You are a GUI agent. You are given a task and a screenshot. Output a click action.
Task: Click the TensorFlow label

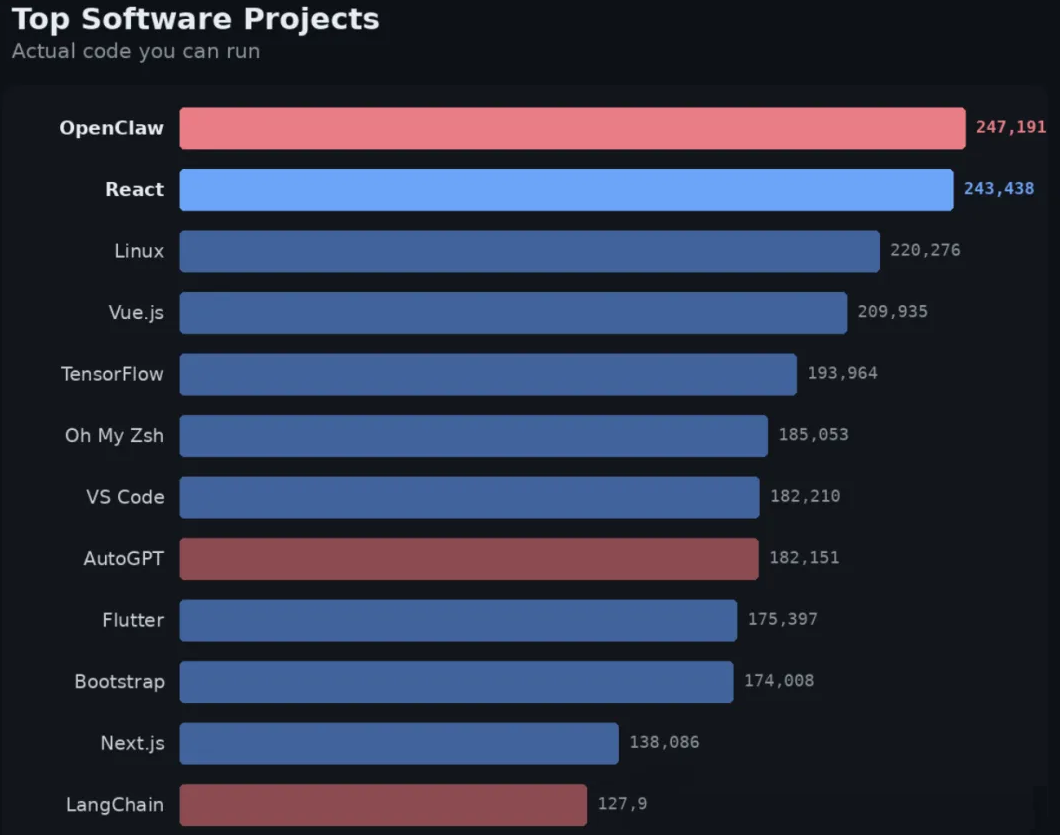[112, 374]
